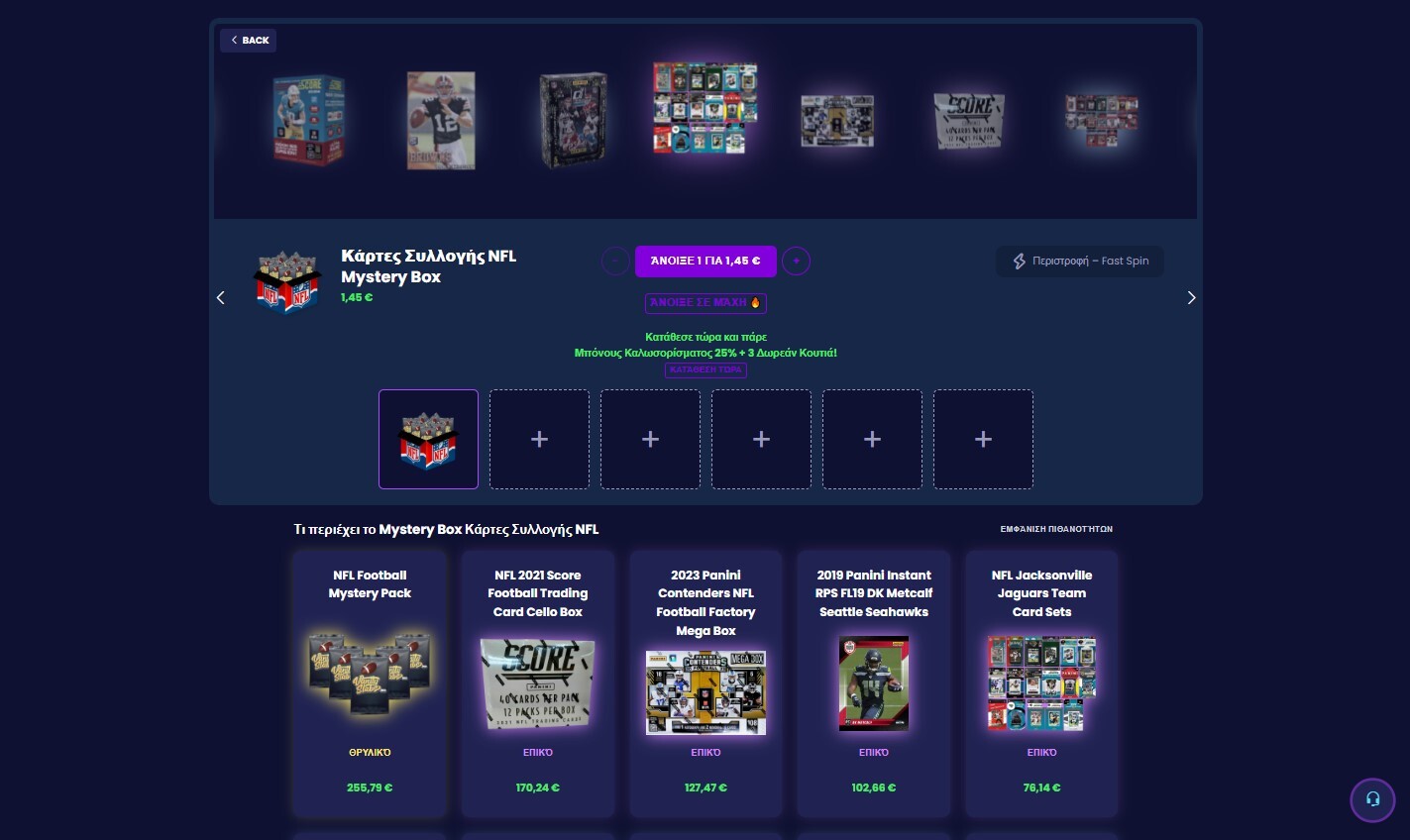Click the ΚΑΤΑΘΕΣΗ ΤΩΡΑ deposit link
The height and width of the screenshot is (840, 1410).
[x=705, y=369]
